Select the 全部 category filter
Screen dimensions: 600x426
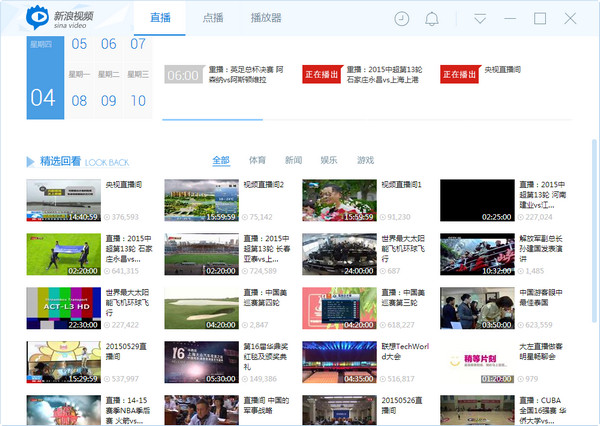pos(221,160)
